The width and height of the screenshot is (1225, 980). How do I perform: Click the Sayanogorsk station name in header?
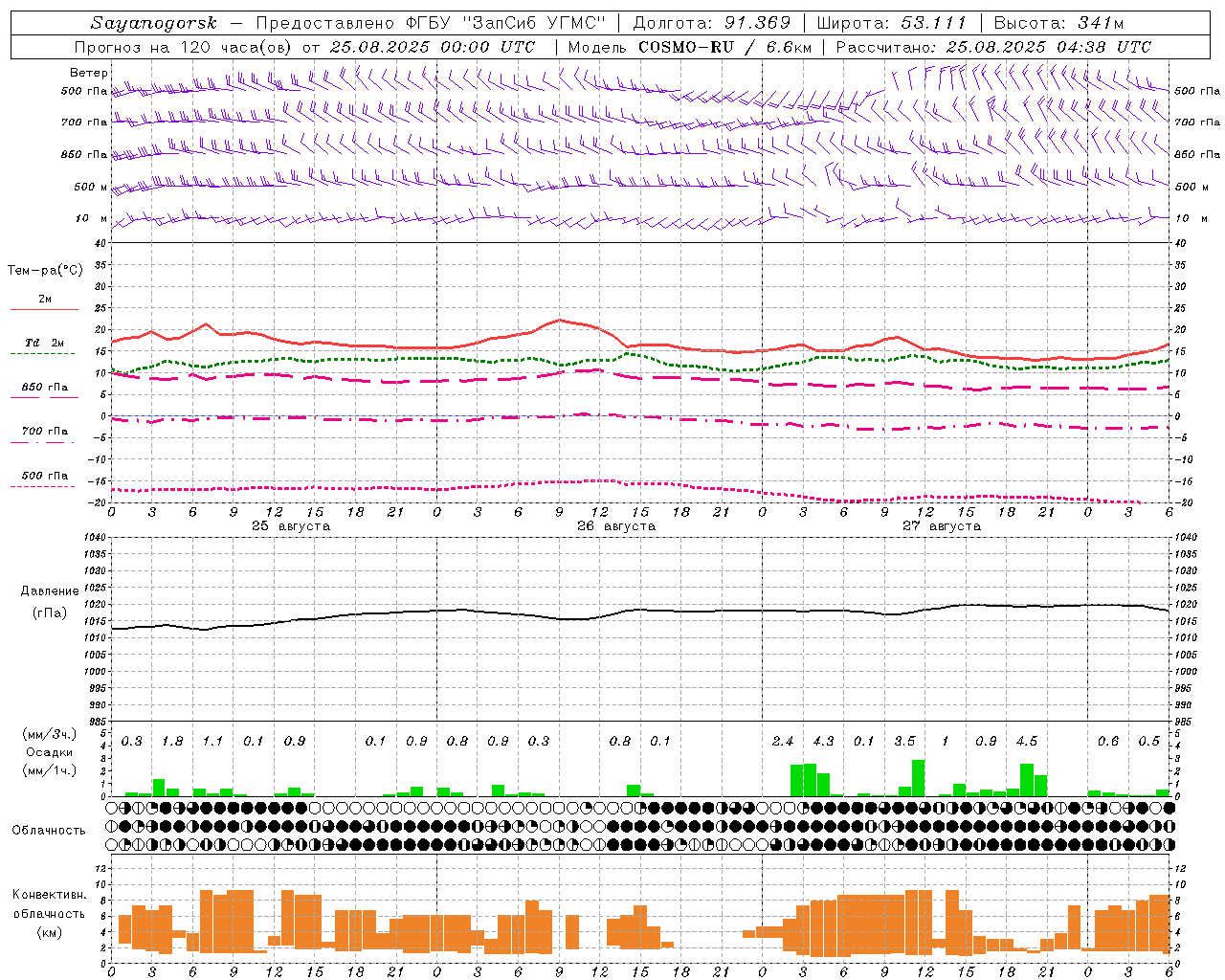click(x=154, y=23)
